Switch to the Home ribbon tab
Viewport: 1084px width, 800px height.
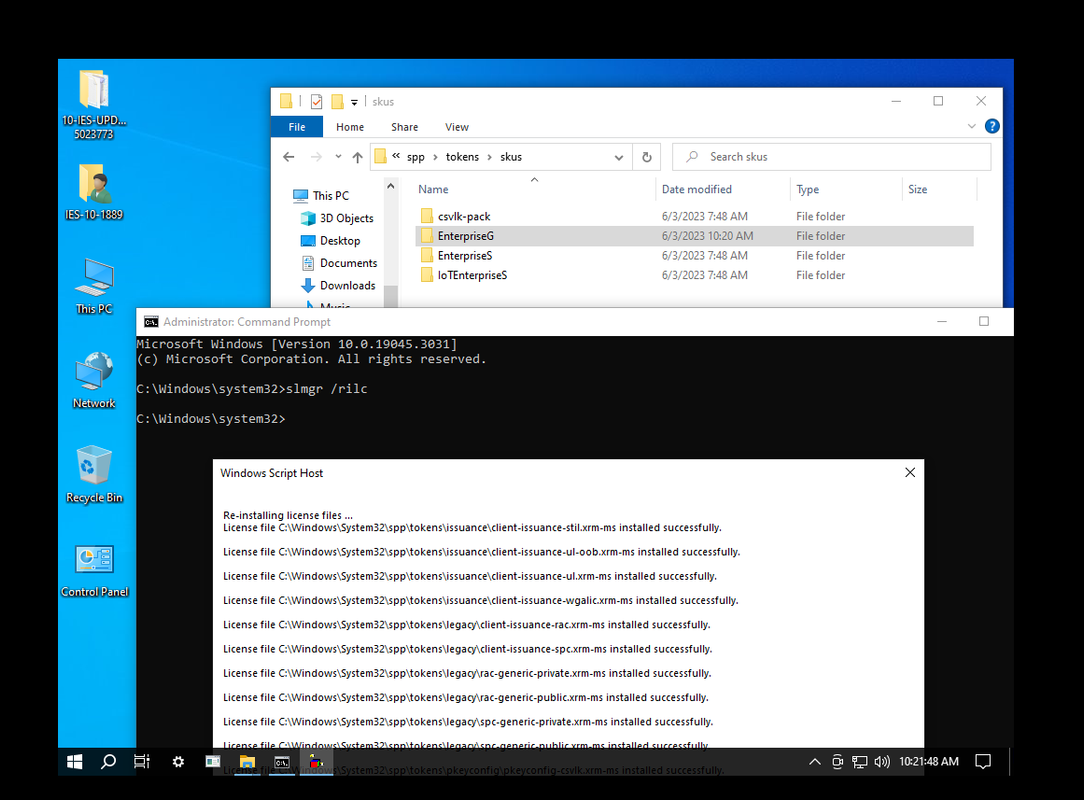point(350,127)
